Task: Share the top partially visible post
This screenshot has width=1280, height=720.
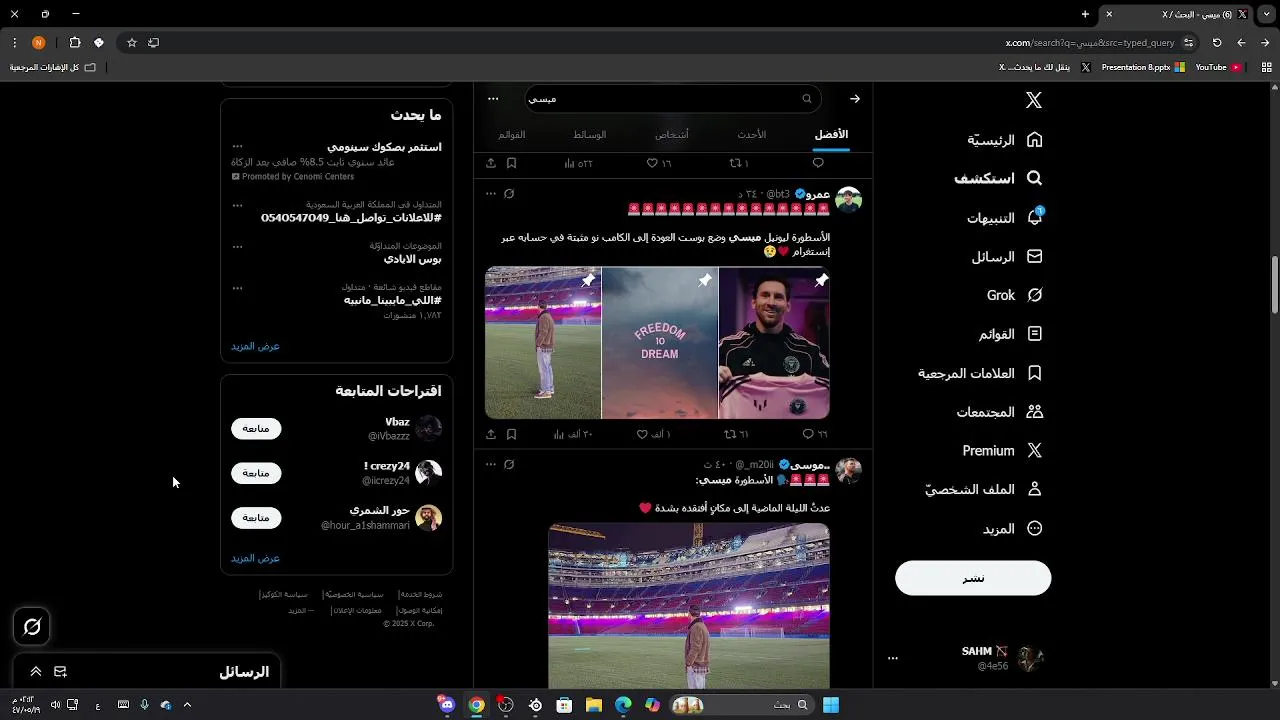Action: (x=490, y=163)
